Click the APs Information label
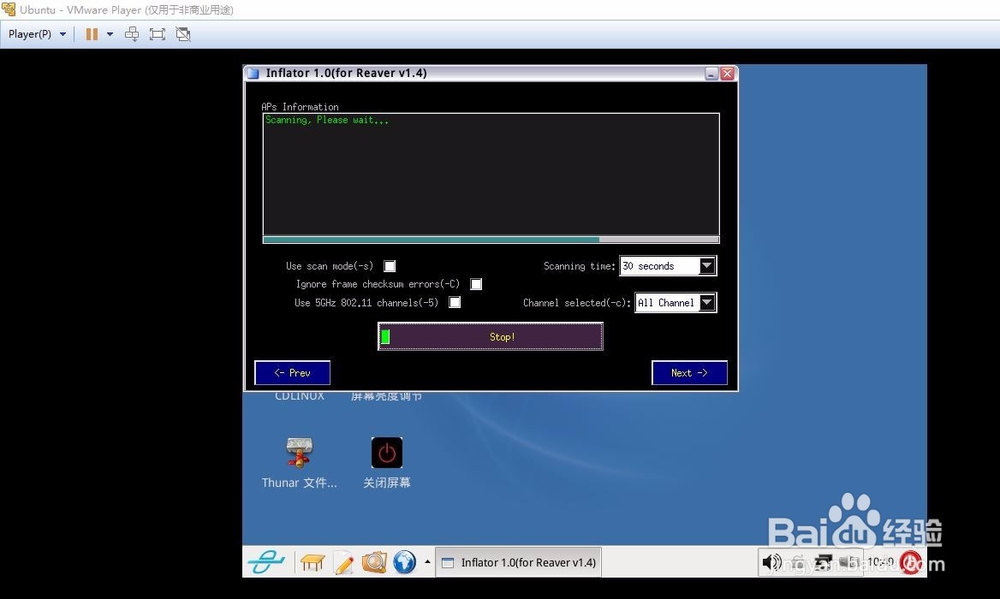 point(300,107)
